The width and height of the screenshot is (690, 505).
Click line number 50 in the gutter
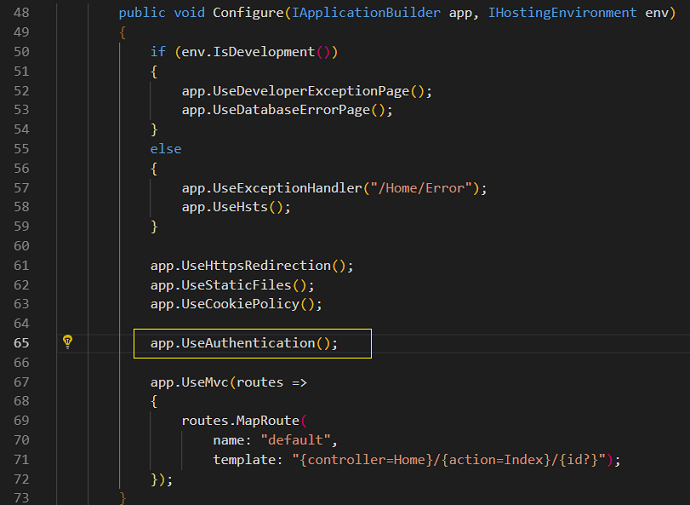(22, 52)
